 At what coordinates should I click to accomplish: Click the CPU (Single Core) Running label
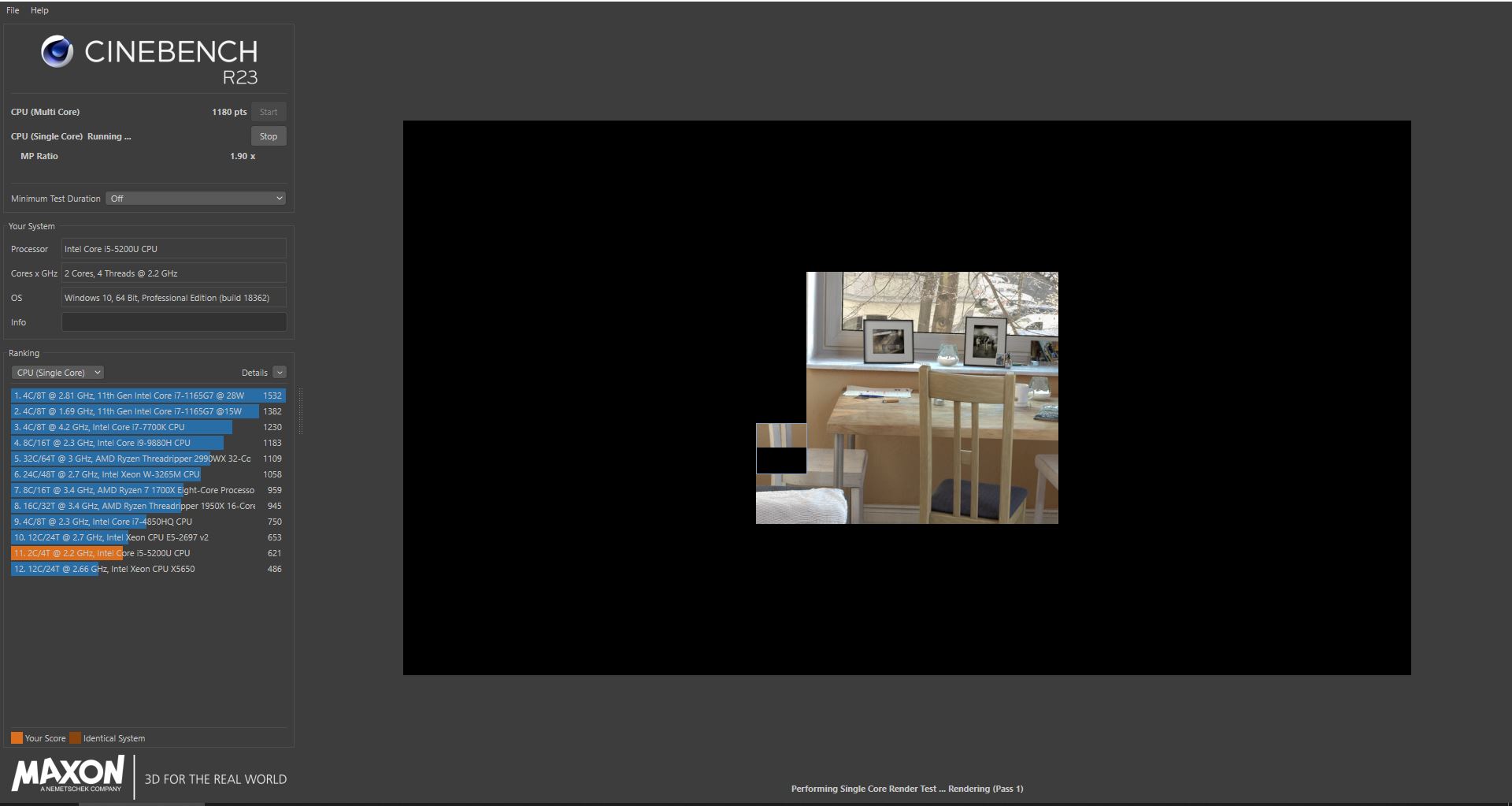pos(71,136)
